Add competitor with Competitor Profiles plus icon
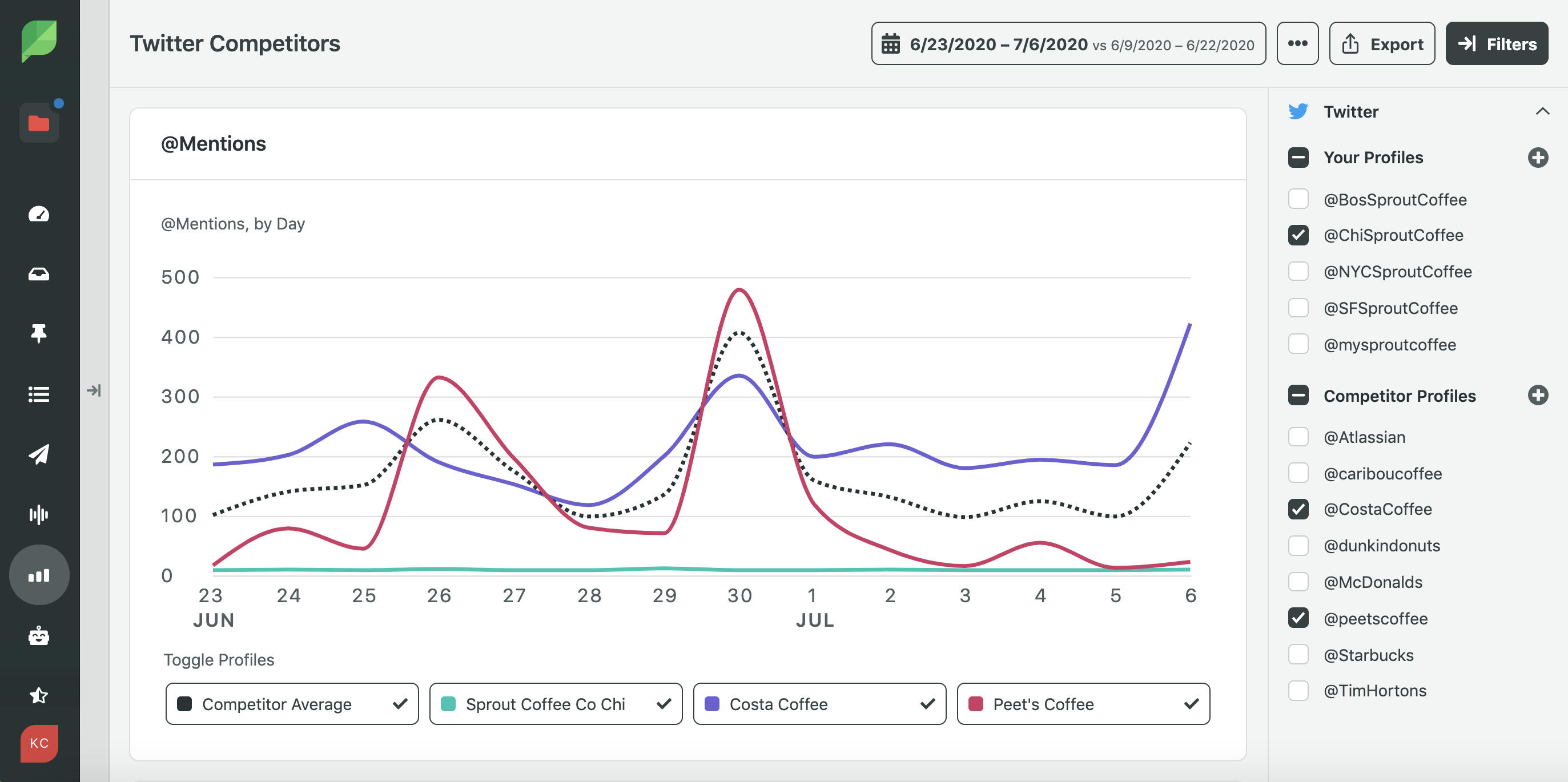This screenshot has height=782, width=1568. coord(1538,396)
